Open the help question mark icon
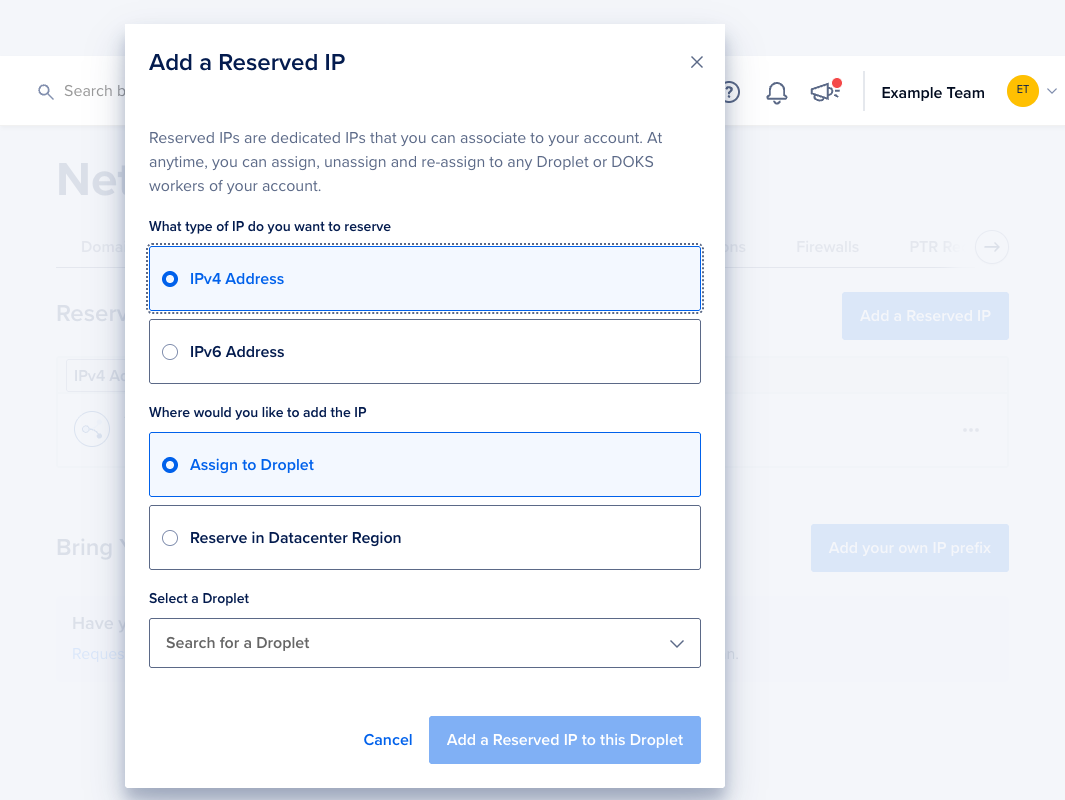The image size is (1065, 800). coord(732,92)
